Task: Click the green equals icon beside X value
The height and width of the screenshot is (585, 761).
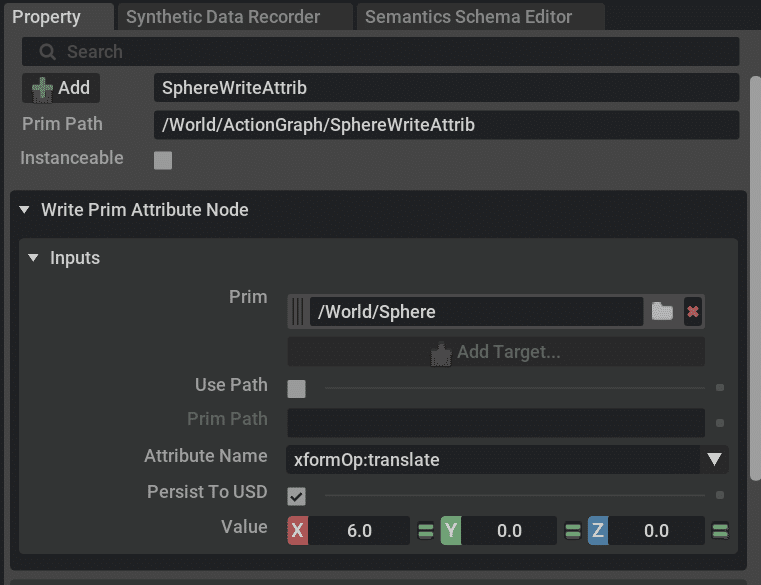Action: point(426,531)
